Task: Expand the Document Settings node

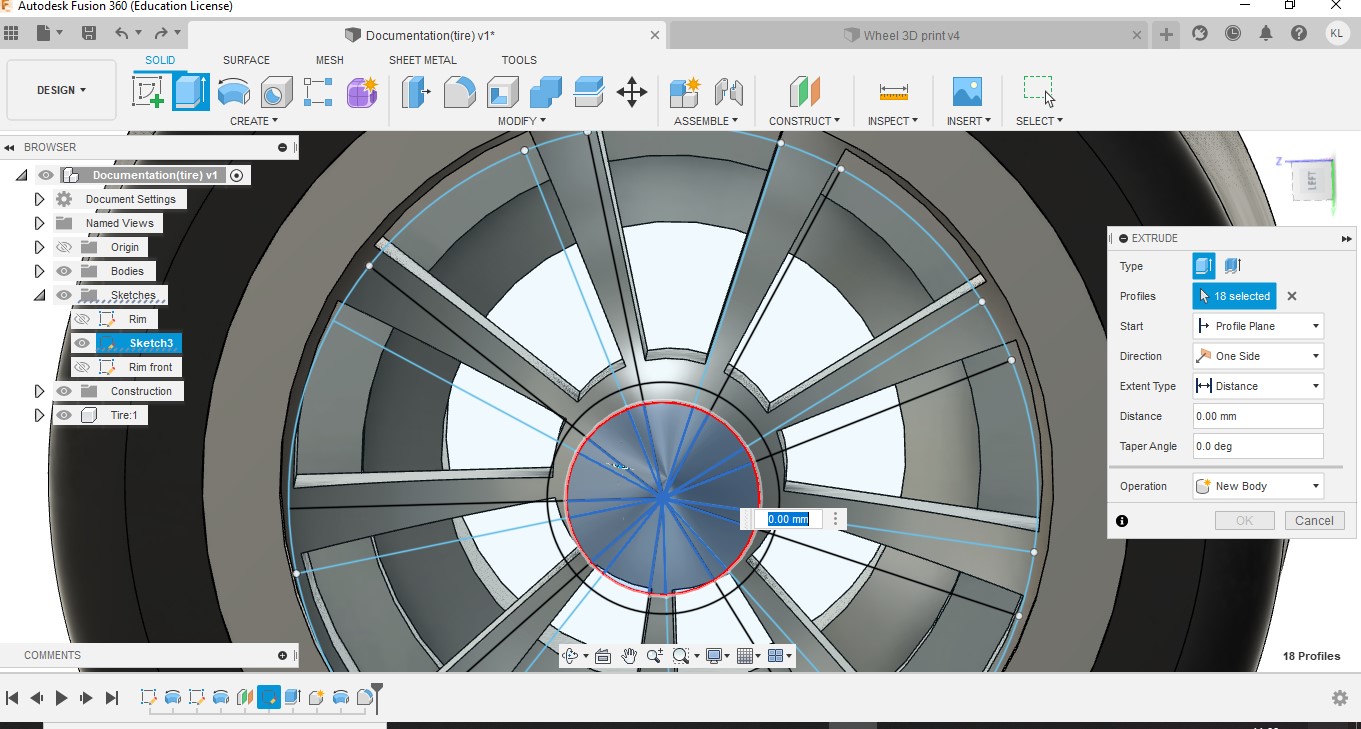Action: (x=40, y=199)
